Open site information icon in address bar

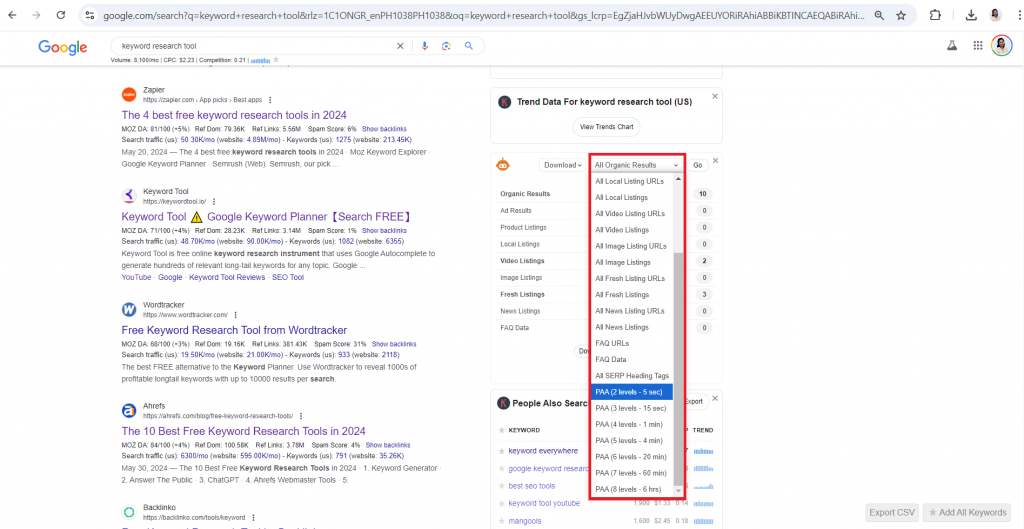[x=90, y=15]
